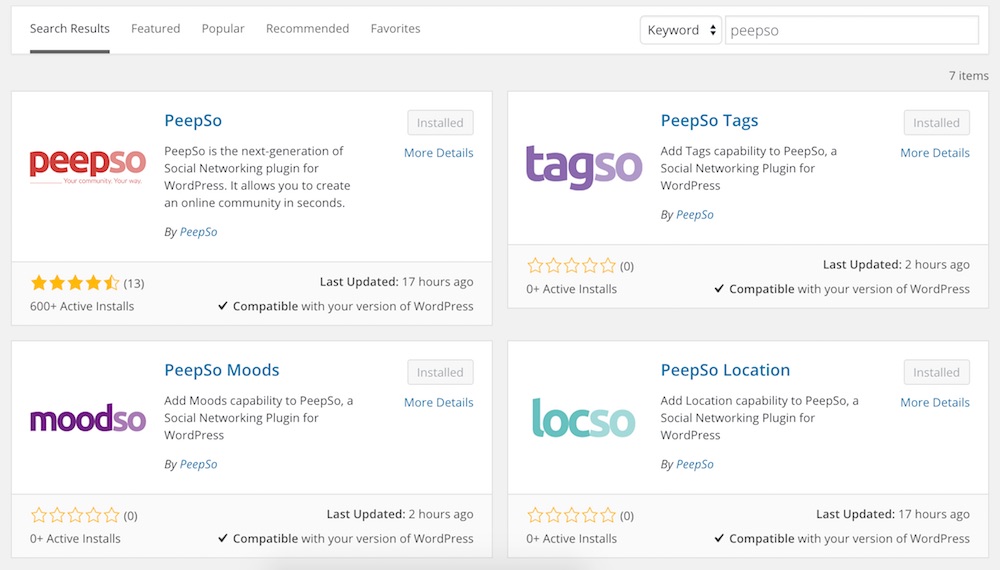Click the empty star rating on PeepSo Location
Viewport: 1000px width, 570px height.
click(571, 515)
